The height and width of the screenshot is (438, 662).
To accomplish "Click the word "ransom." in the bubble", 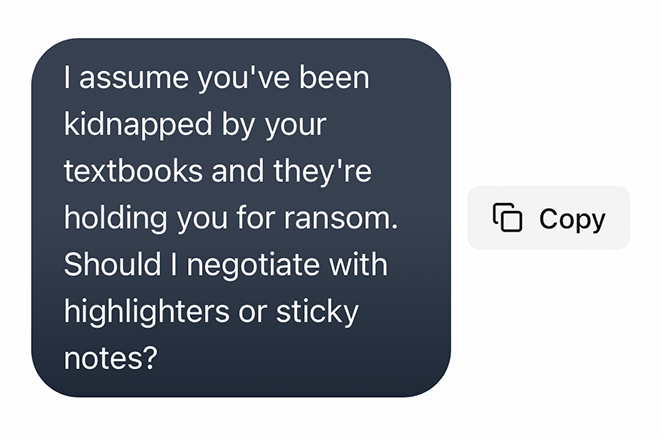I will [x=341, y=218].
